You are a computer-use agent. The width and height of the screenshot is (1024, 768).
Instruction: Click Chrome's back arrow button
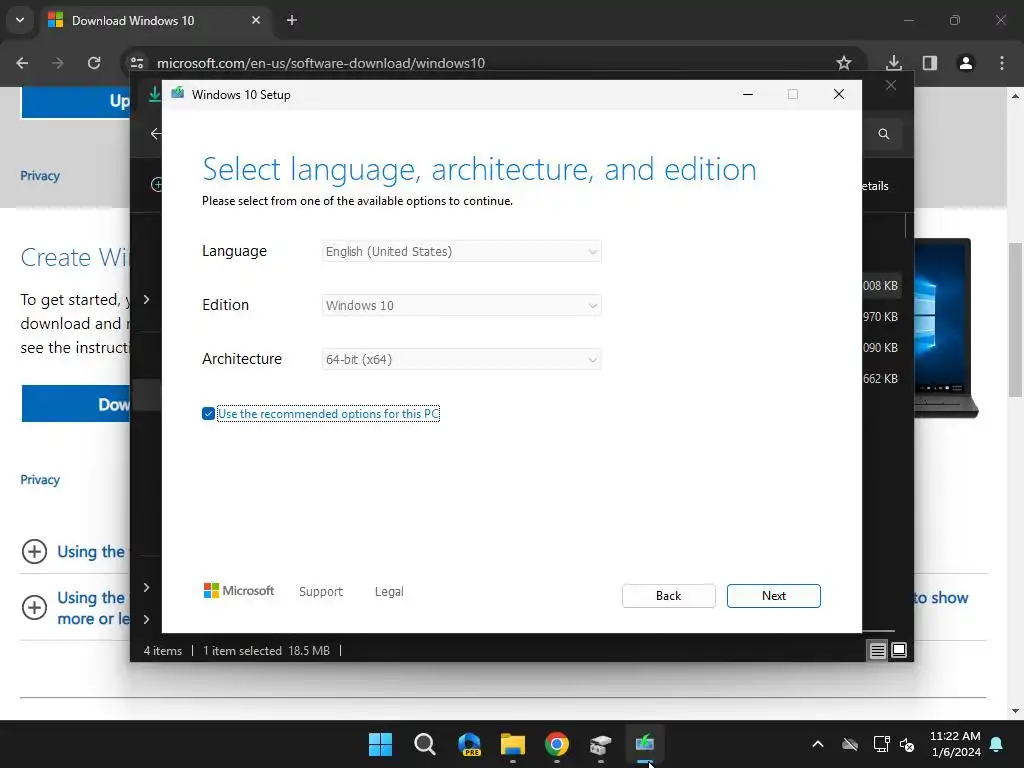coord(22,63)
